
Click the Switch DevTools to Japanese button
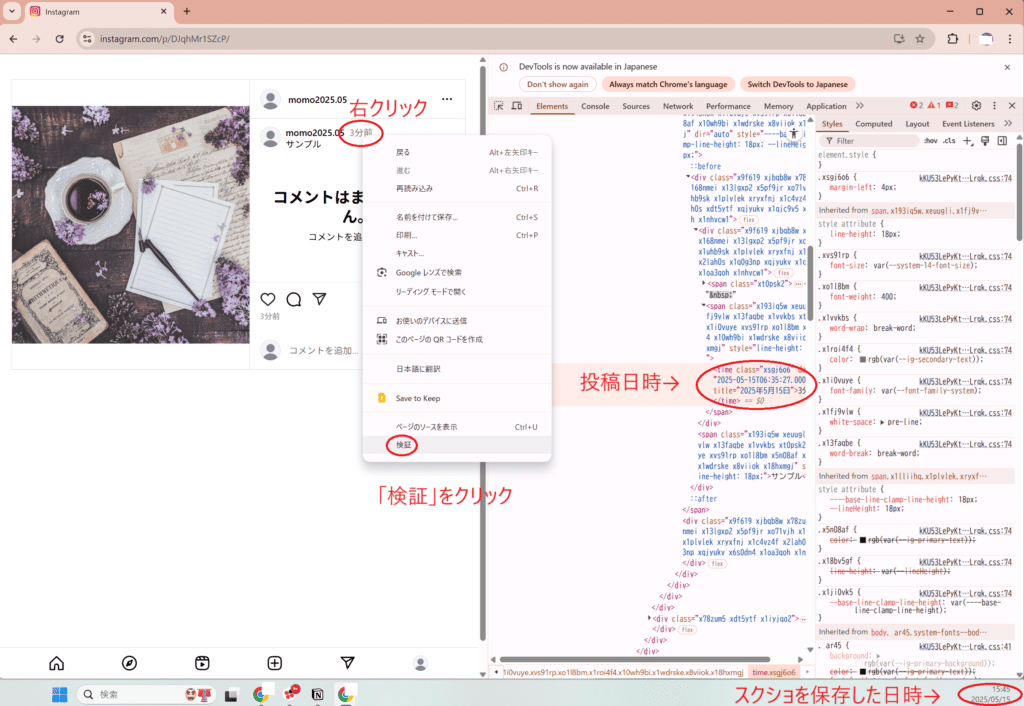pos(797,84)
